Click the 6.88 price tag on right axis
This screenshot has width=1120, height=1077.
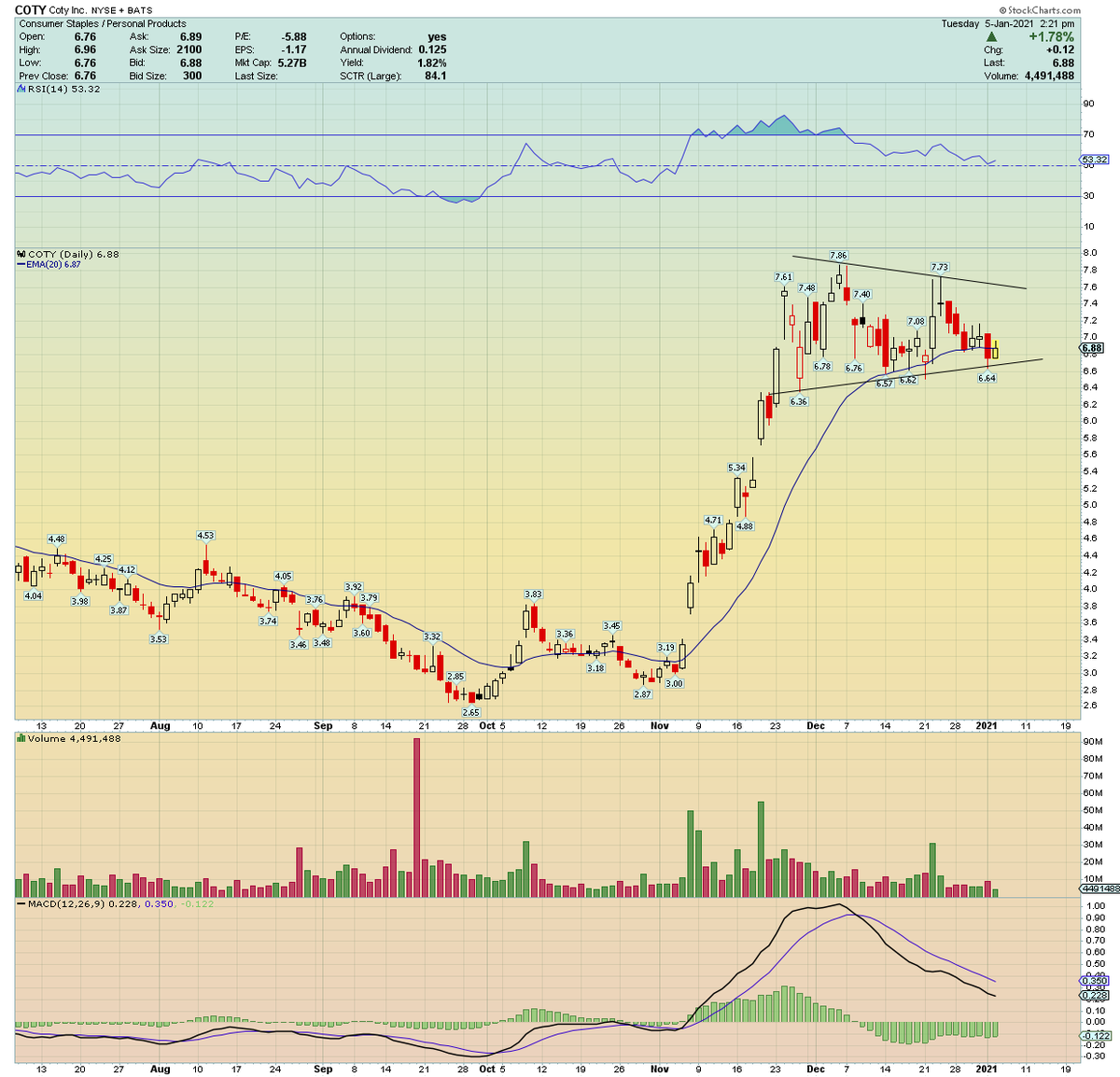(1091, 346)
